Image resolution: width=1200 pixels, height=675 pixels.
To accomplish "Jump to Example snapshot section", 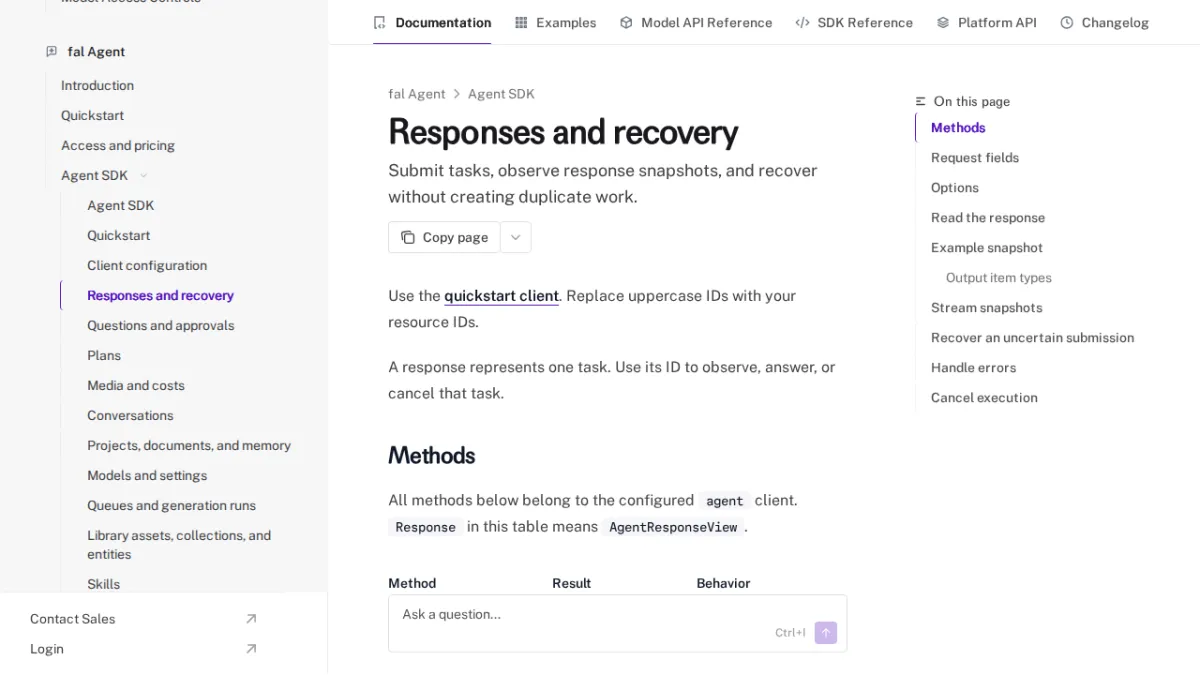I will (987, 248).
